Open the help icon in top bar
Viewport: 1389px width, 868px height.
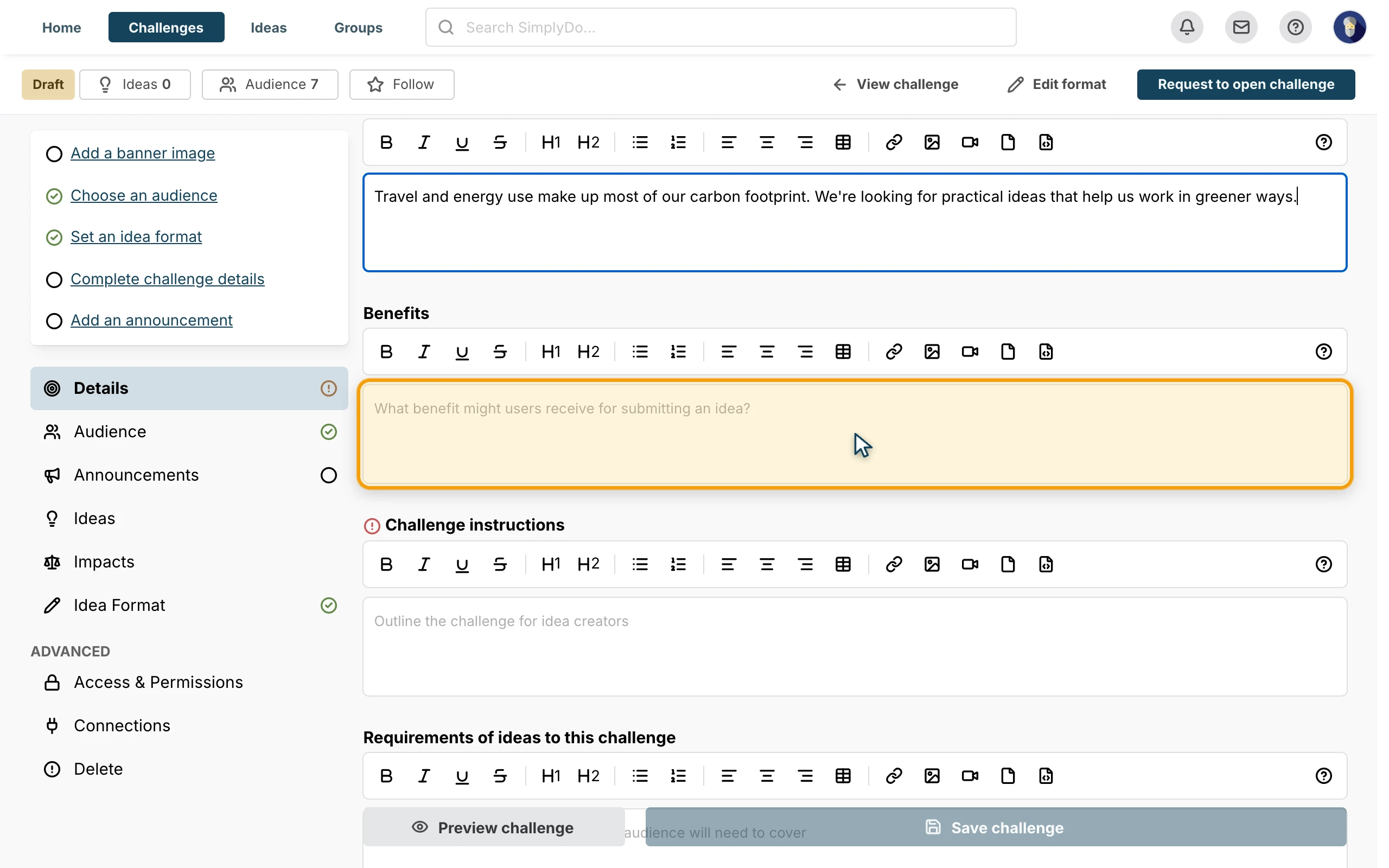(1295, 27)
